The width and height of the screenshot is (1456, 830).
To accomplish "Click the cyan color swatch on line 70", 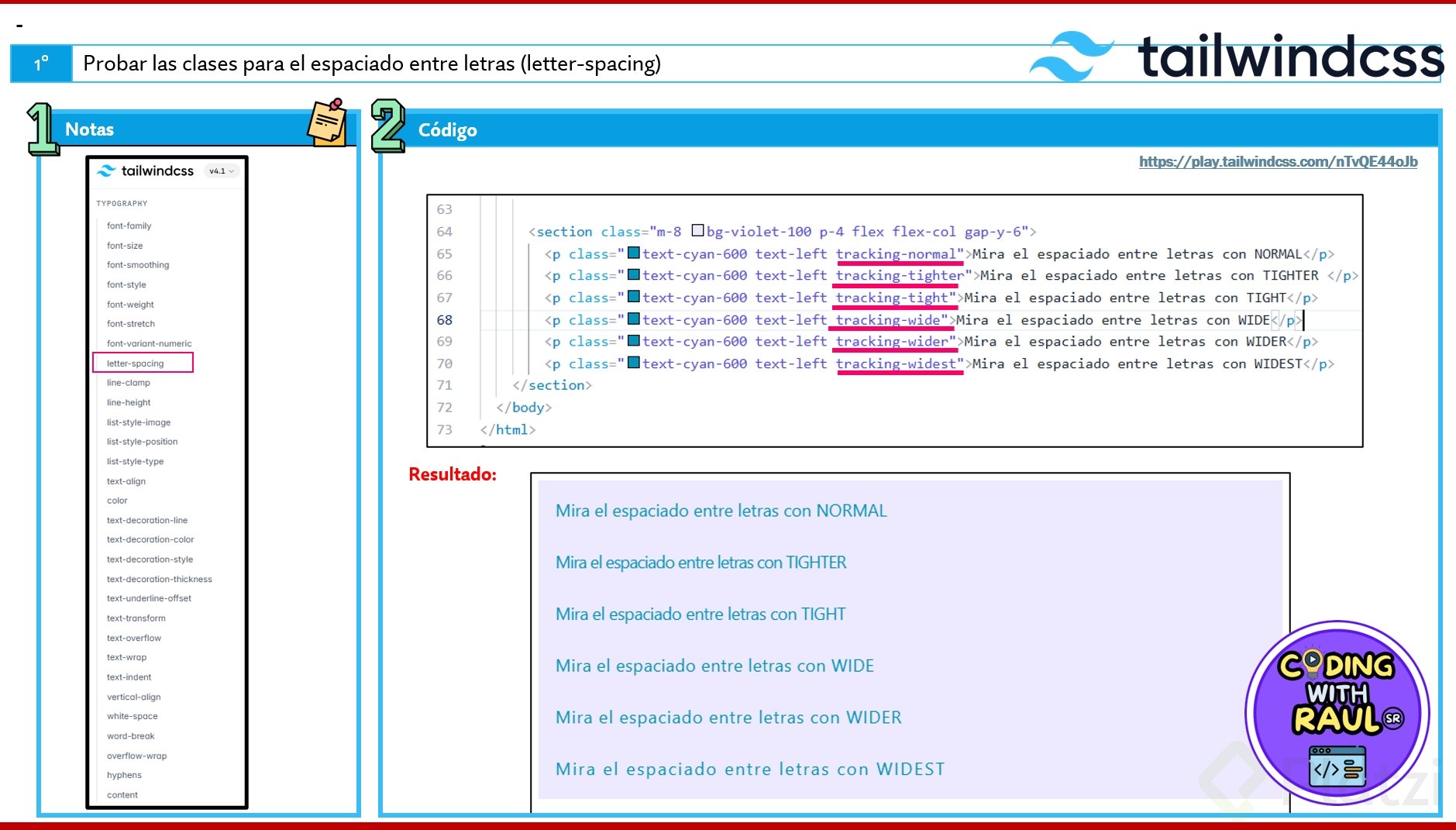I will click(633, 363).
